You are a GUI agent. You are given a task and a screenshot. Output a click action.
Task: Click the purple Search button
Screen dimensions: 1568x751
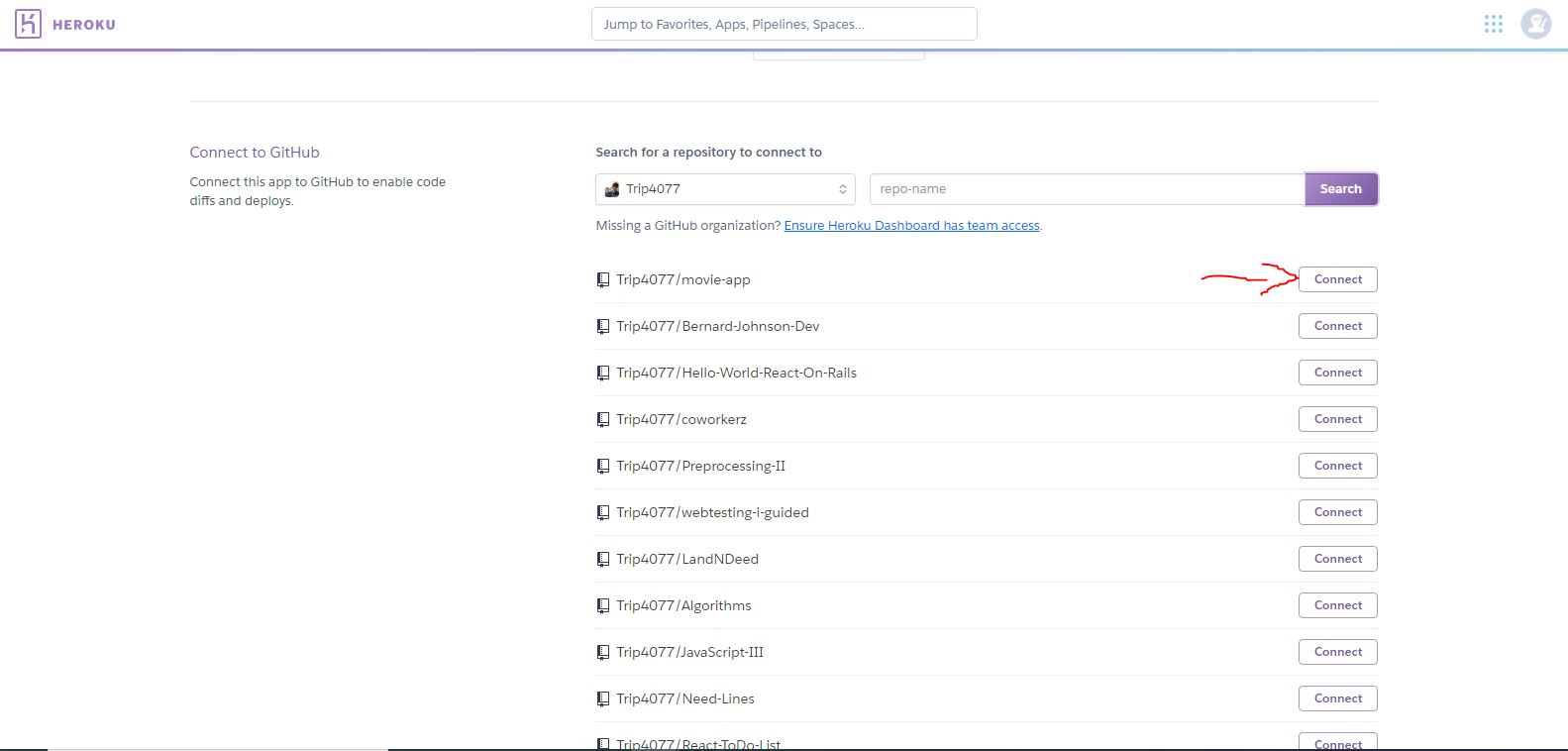[1340, 189]
